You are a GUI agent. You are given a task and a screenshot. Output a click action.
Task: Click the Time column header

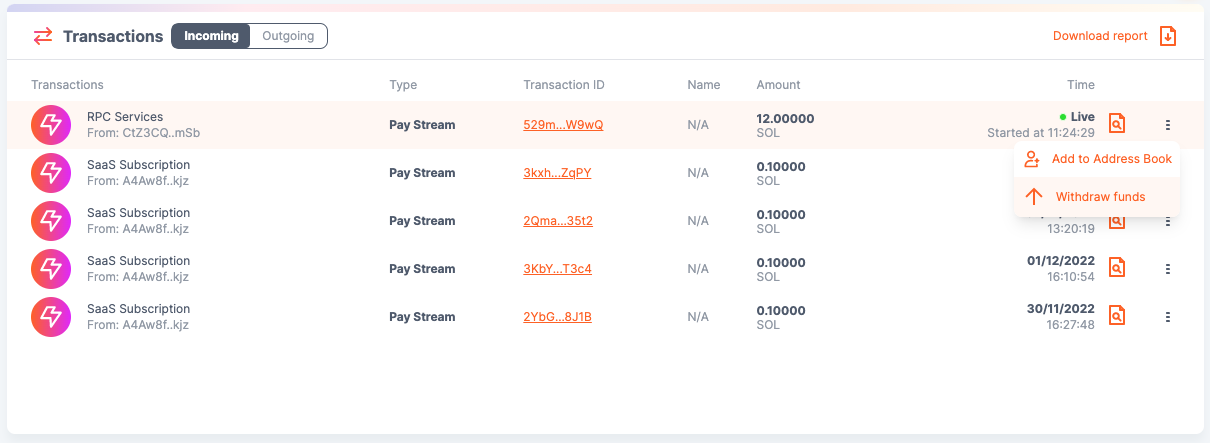[x=1080, y=85]
